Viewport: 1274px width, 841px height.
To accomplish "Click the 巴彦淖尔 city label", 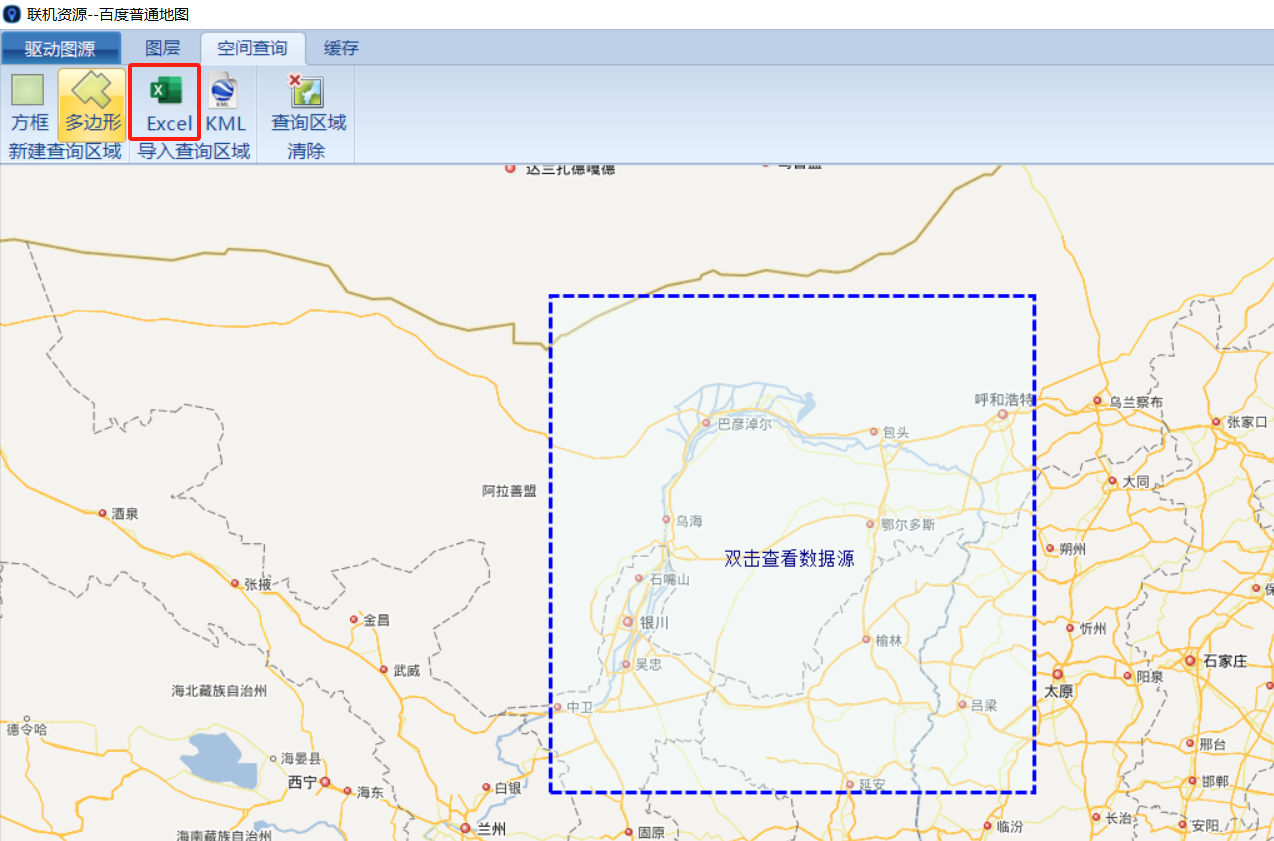I will tap(745, 423).
